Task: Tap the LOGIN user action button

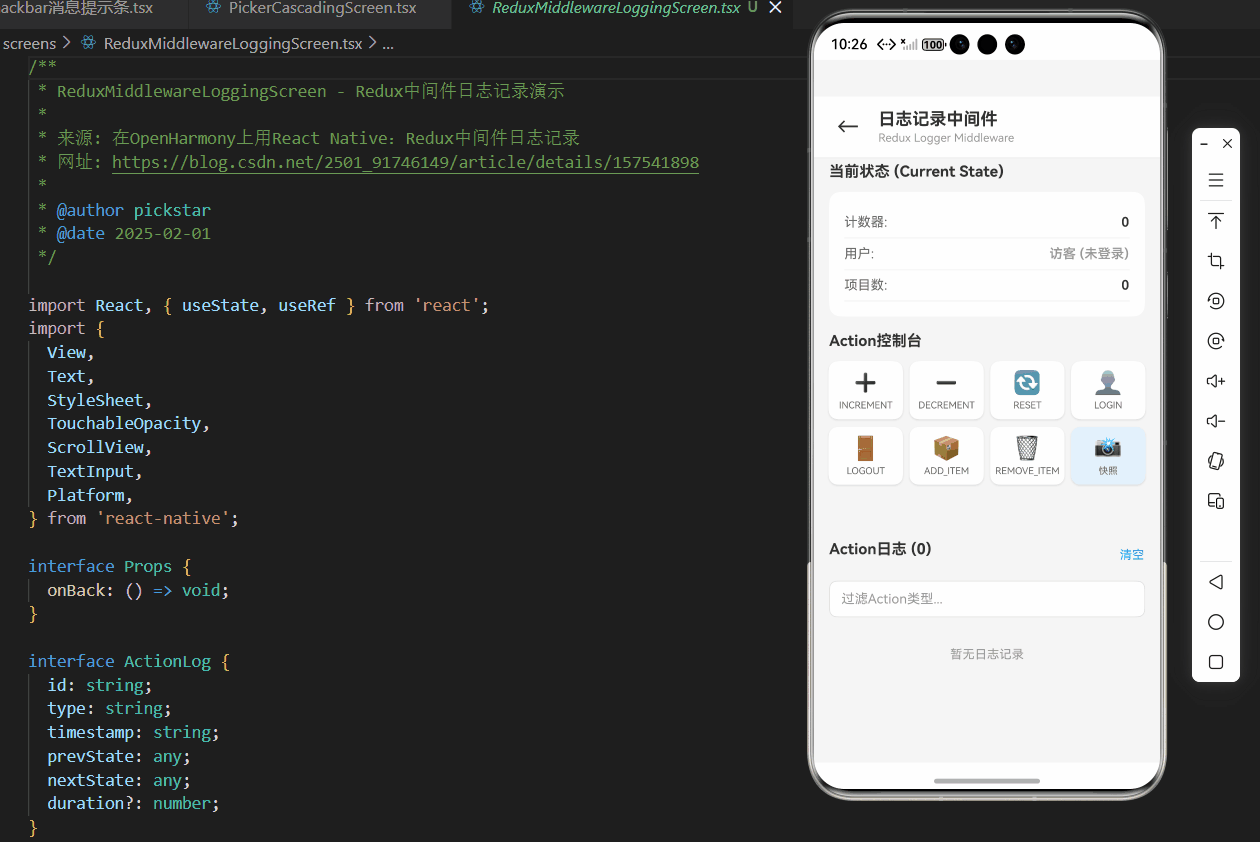Action: coord(1108,390)
